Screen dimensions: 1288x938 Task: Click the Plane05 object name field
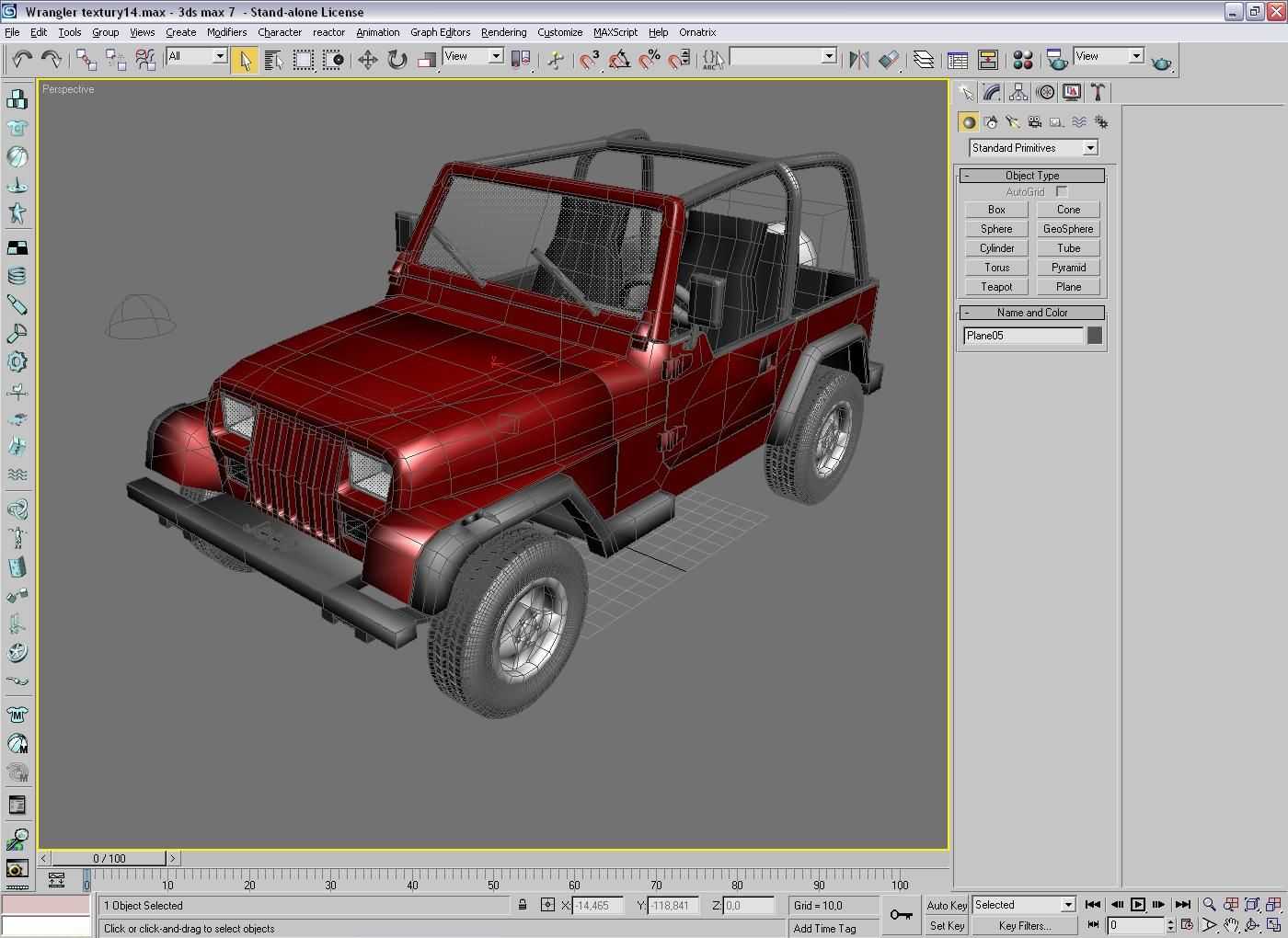click(1023, 336)
